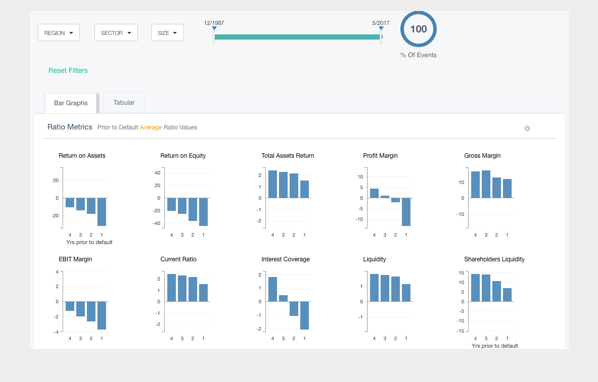This screenshot has width=598, height=382.
Task: Click year 1 bar in Profit Margin chart
Action: click(x=406, y=212)
